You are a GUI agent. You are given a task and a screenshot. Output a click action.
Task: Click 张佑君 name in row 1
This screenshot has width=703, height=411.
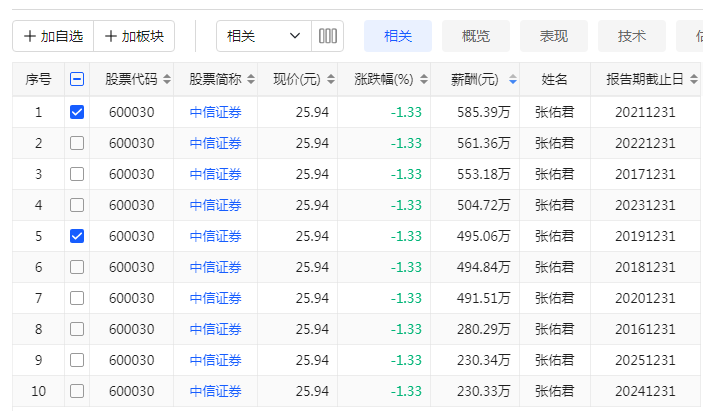(555, 112)
